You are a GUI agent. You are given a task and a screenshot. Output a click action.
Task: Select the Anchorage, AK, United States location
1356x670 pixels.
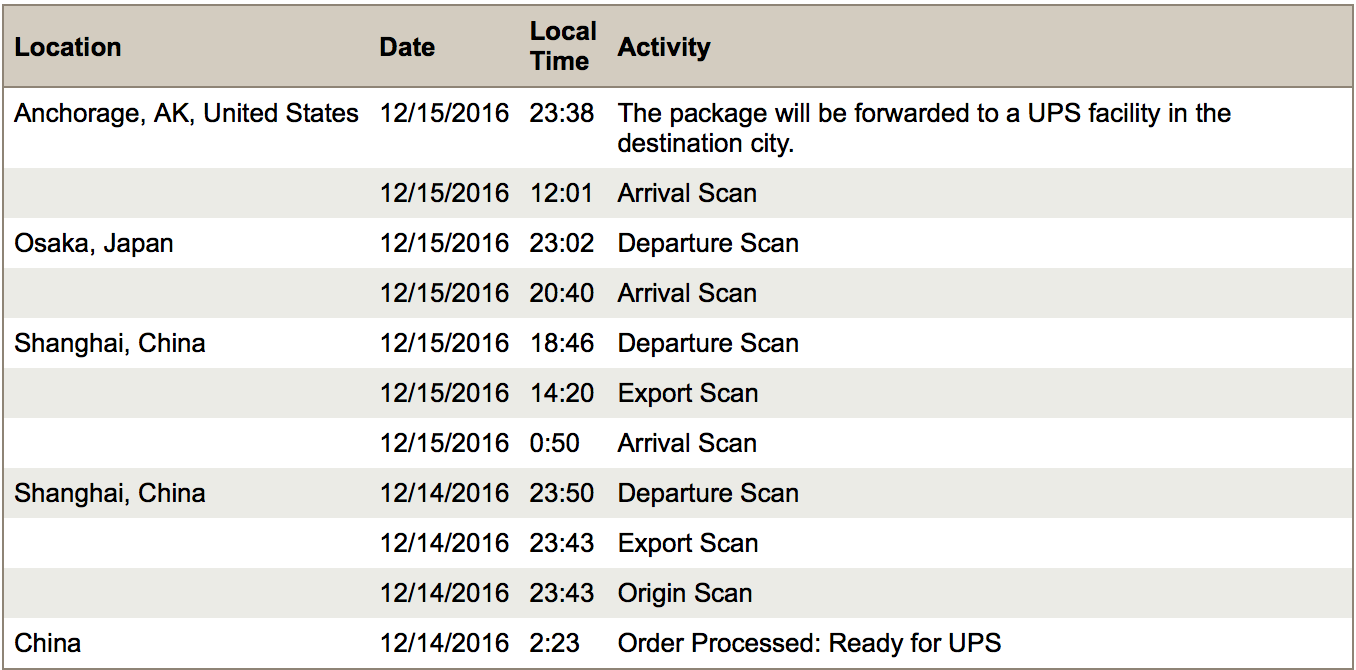(186, 114)
